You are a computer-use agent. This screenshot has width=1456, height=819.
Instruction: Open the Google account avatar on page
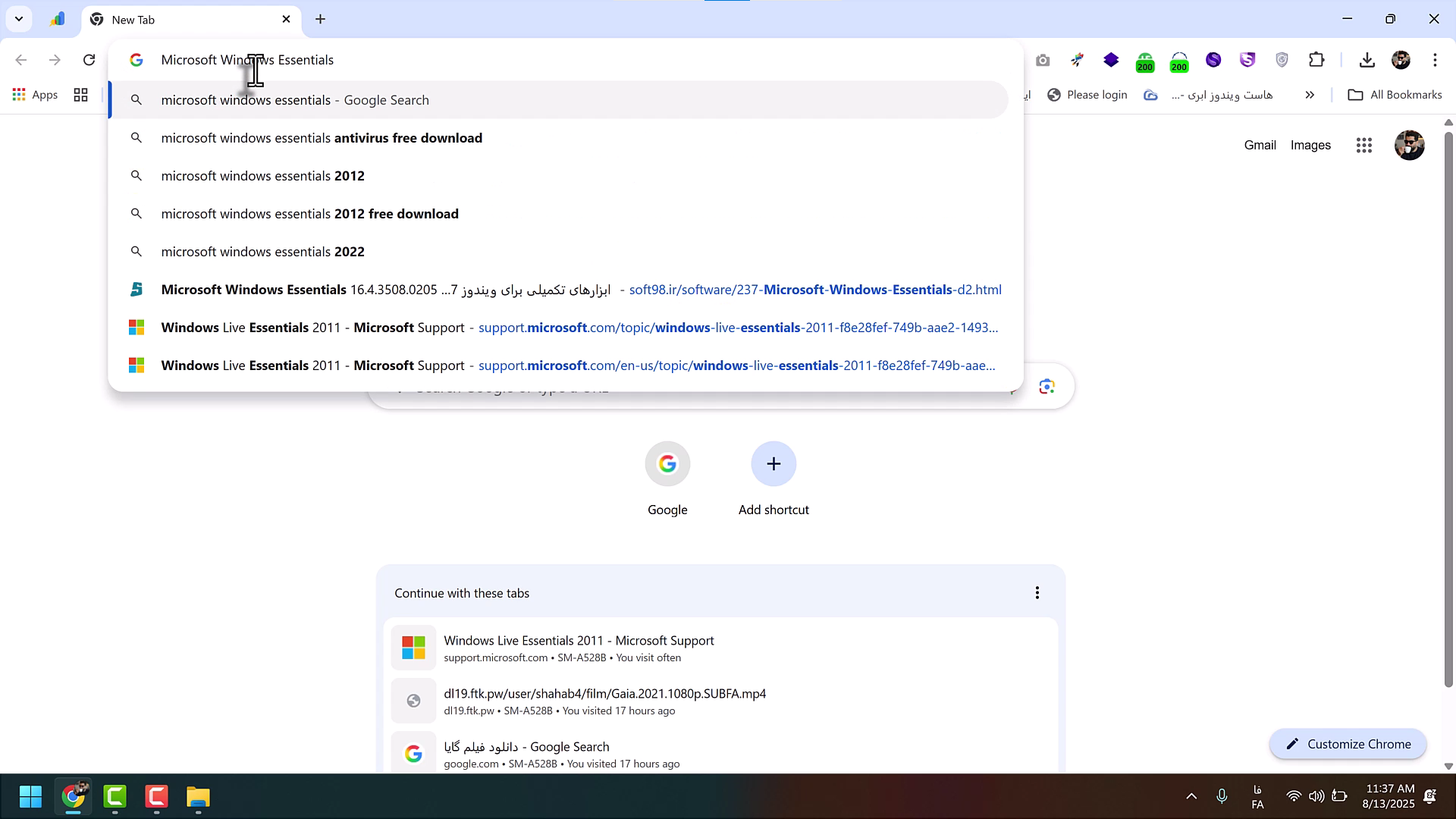1409,145
